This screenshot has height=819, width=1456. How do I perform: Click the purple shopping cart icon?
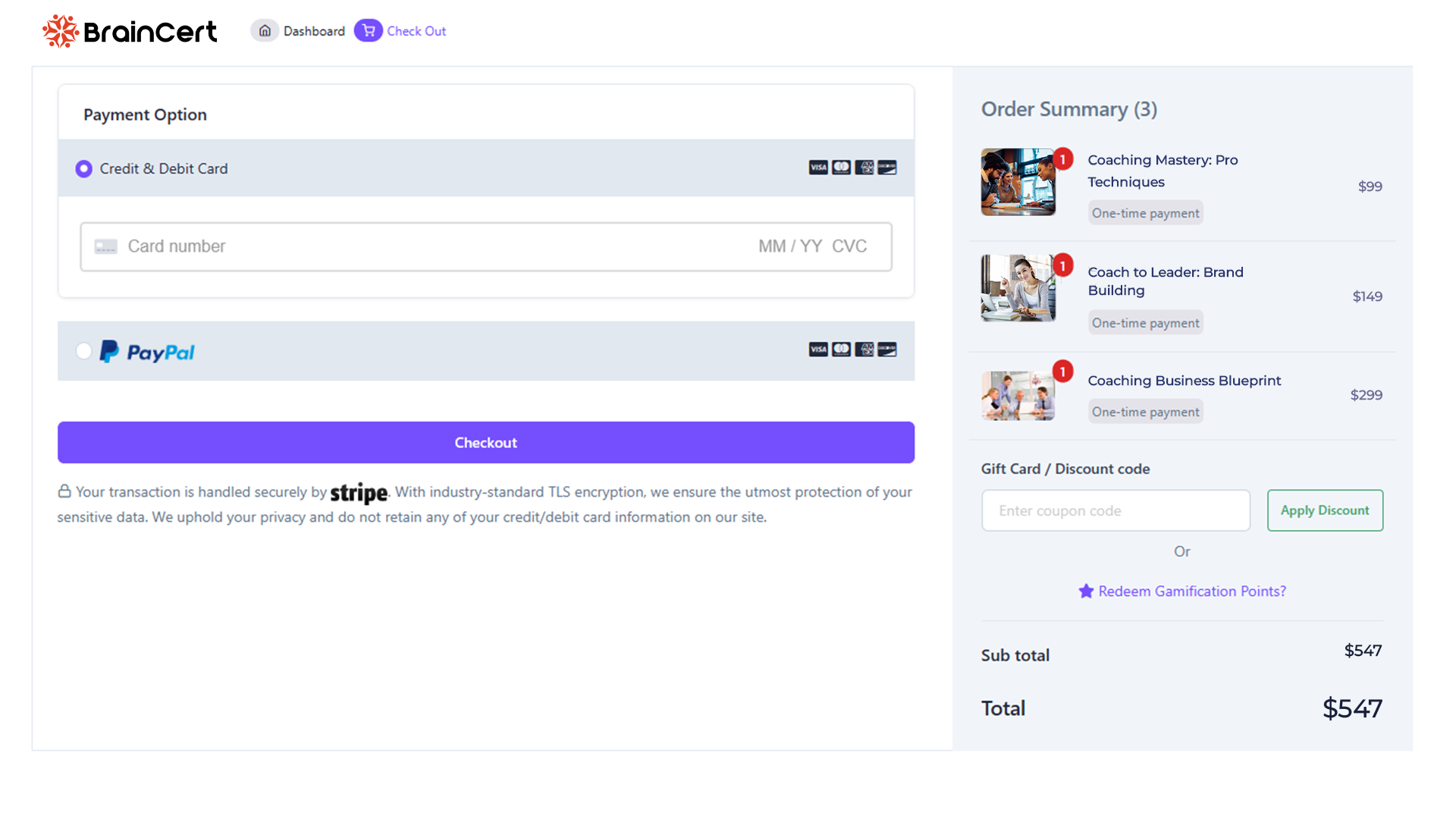coord(369,30)
